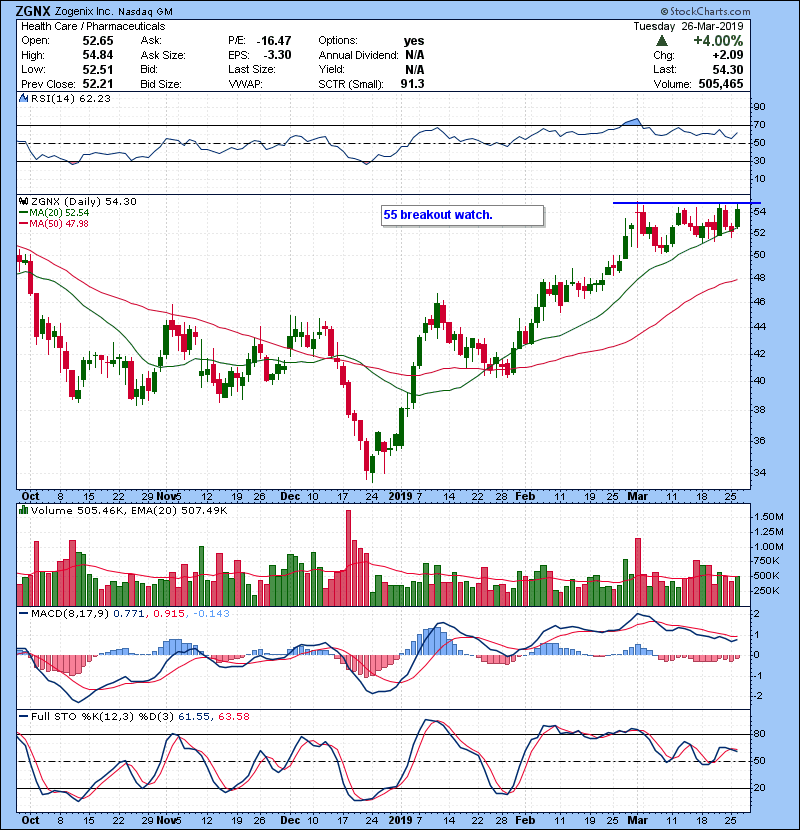Click the tallest volume bar in mid-December
The height and width of the screenshot is (830, 800).
click(x=348, y=558)
